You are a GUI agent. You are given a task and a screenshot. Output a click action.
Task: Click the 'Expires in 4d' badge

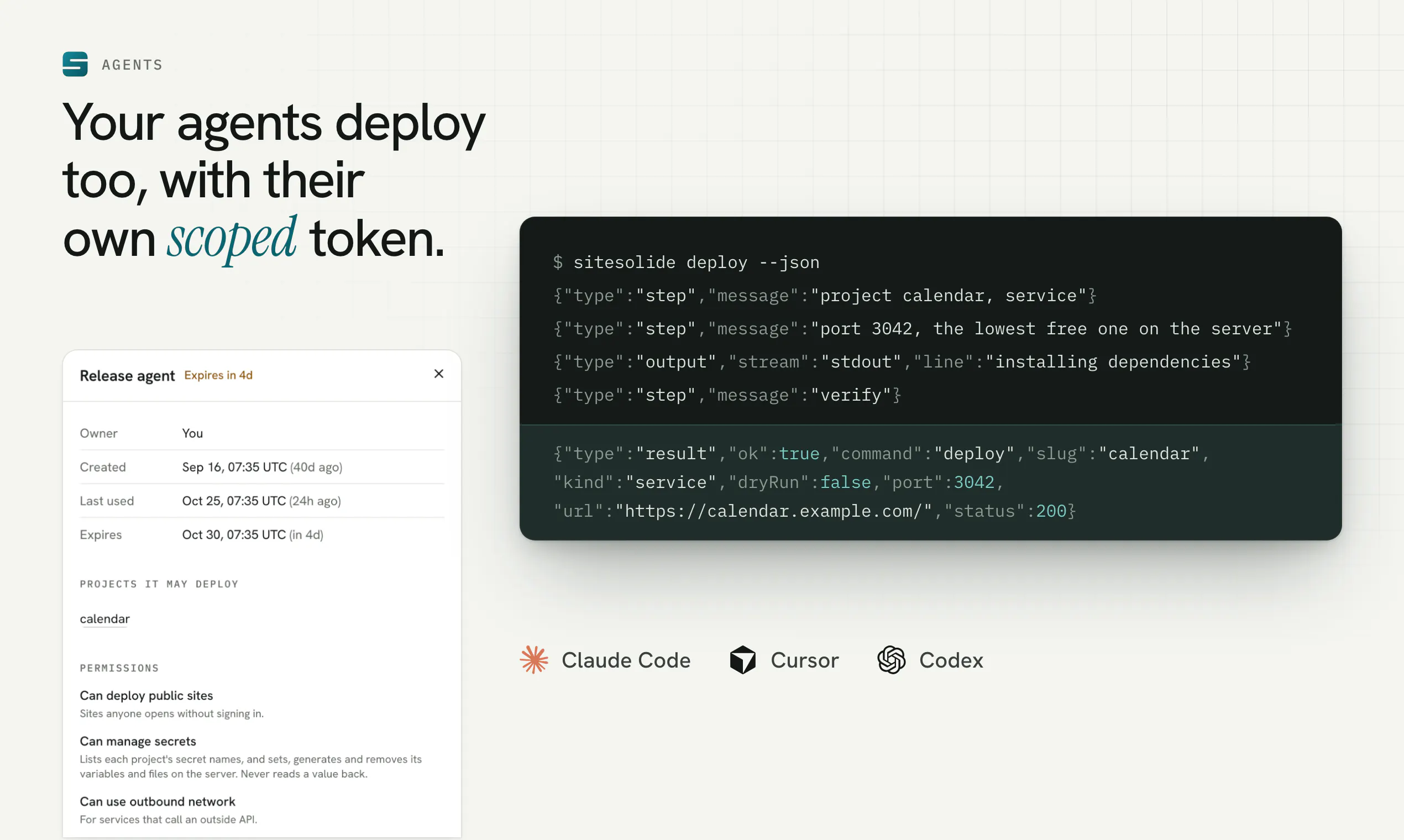pyautogui.click(x=218, y=375)
